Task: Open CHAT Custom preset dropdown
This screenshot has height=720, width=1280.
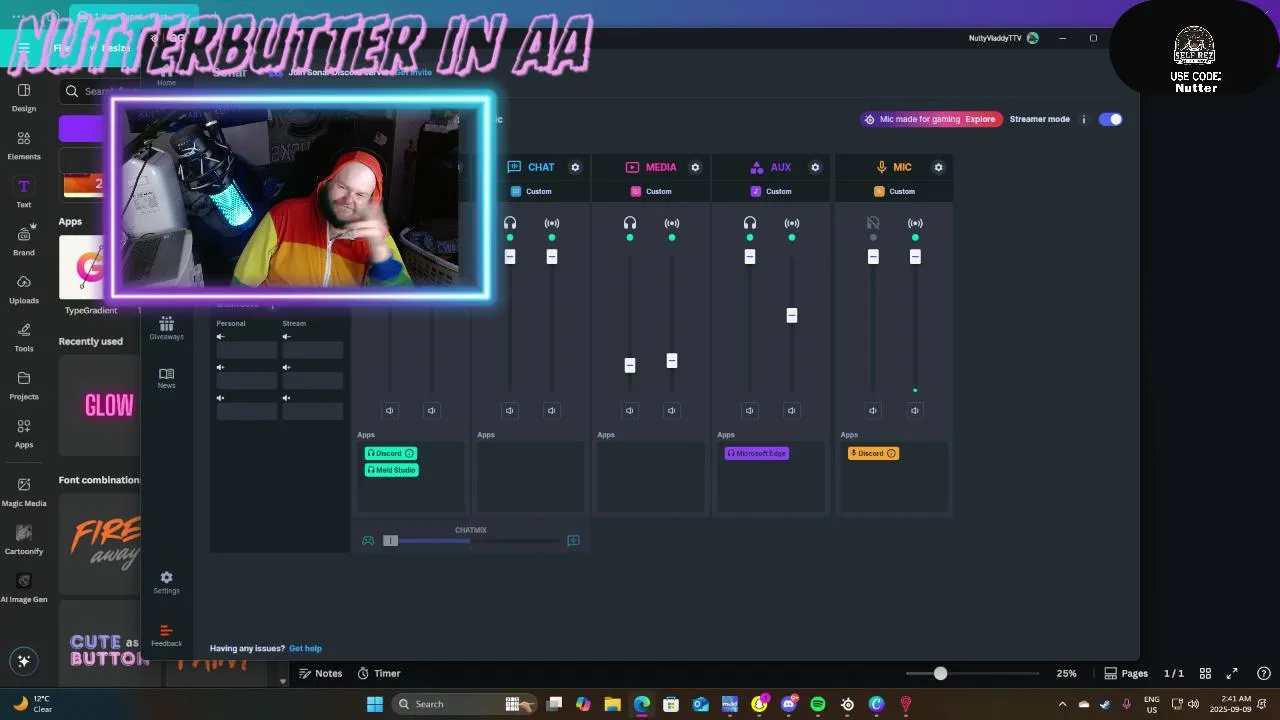Action: point(531,191)
